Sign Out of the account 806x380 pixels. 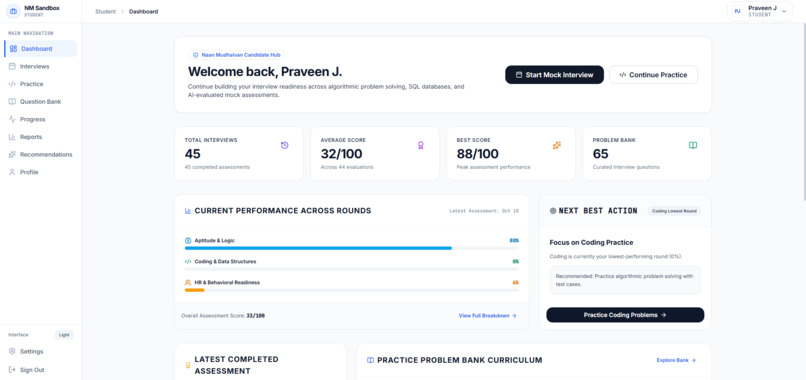point(41,370)
